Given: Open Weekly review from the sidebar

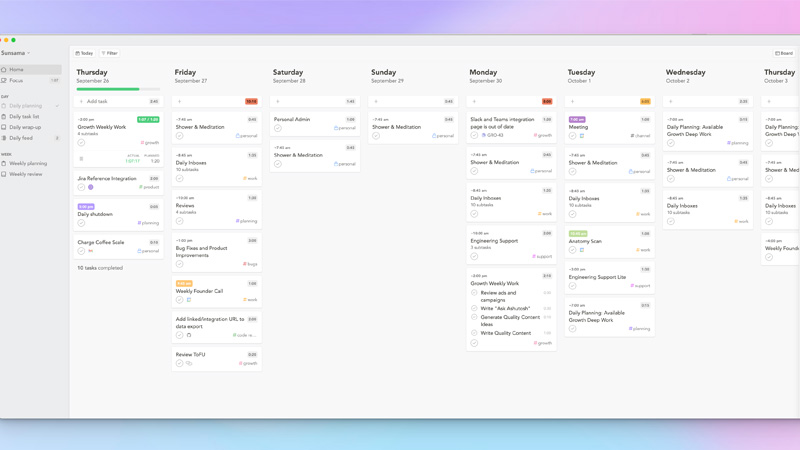Looking at the screenshot, I should 26,174.
